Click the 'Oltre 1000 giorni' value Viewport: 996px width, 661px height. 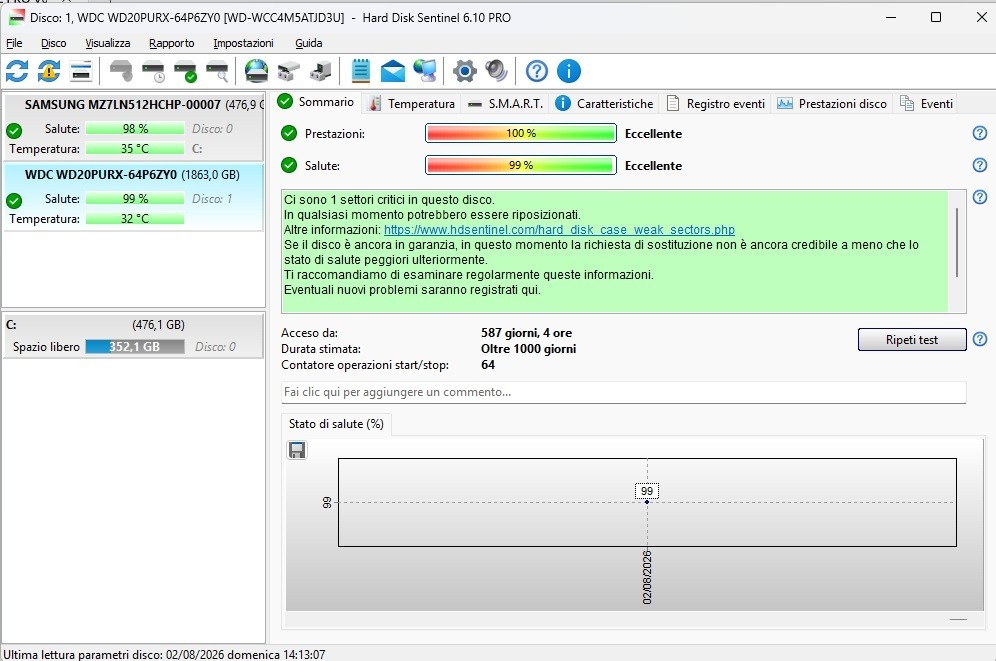528,349
